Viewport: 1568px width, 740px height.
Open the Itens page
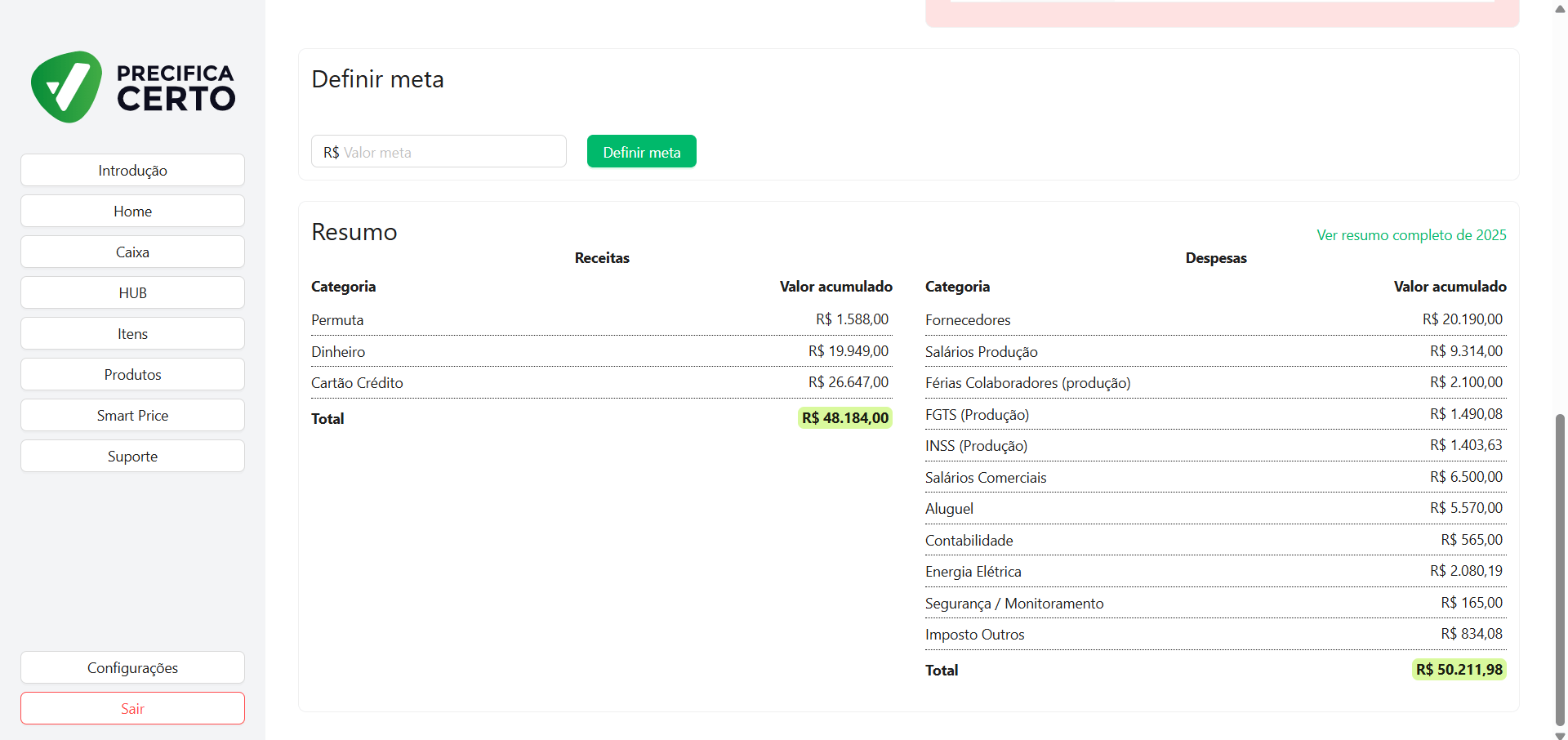pyautogui.click(x=132, y=333)
